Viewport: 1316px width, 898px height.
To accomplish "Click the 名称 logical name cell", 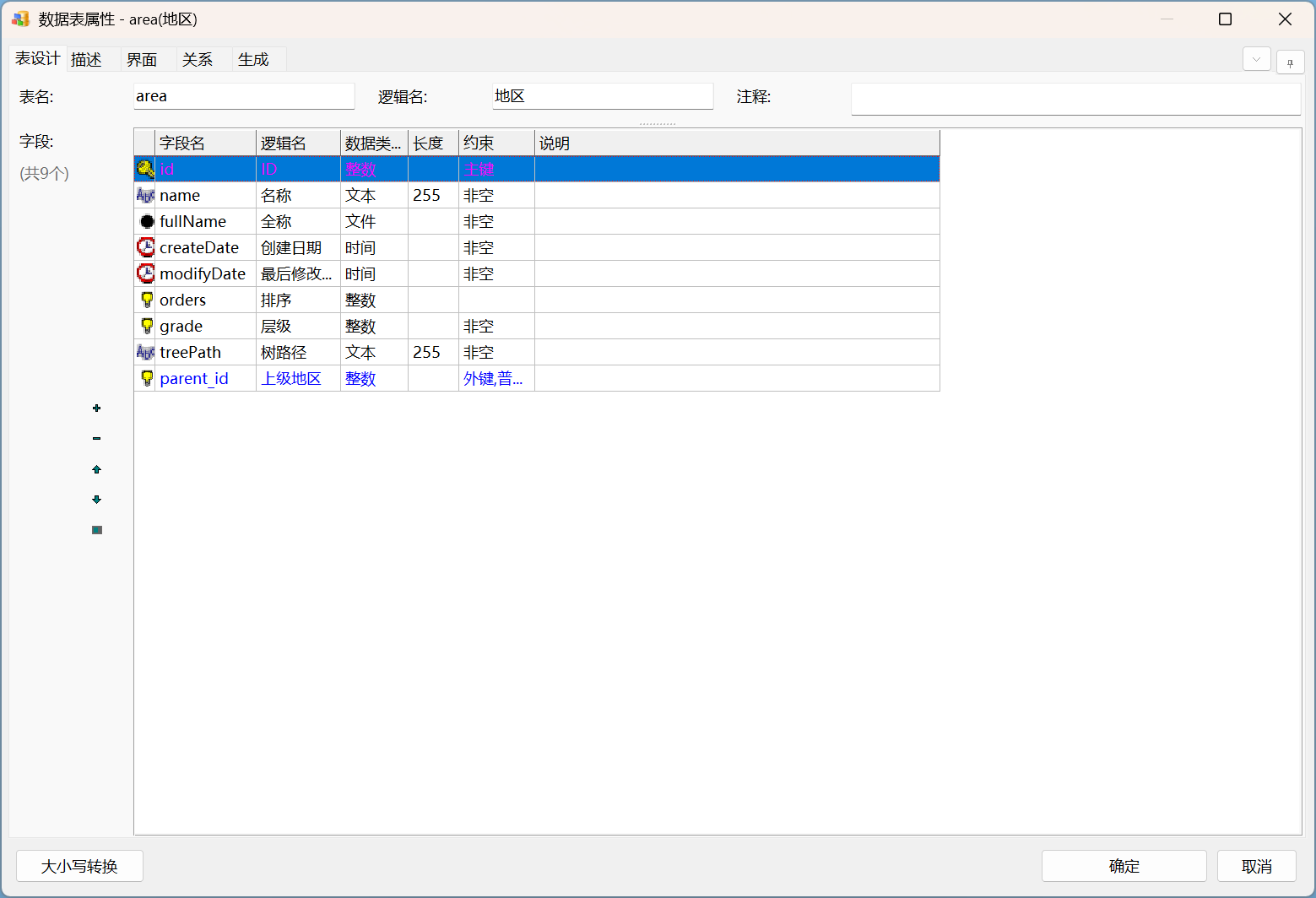I will (298, 195).
